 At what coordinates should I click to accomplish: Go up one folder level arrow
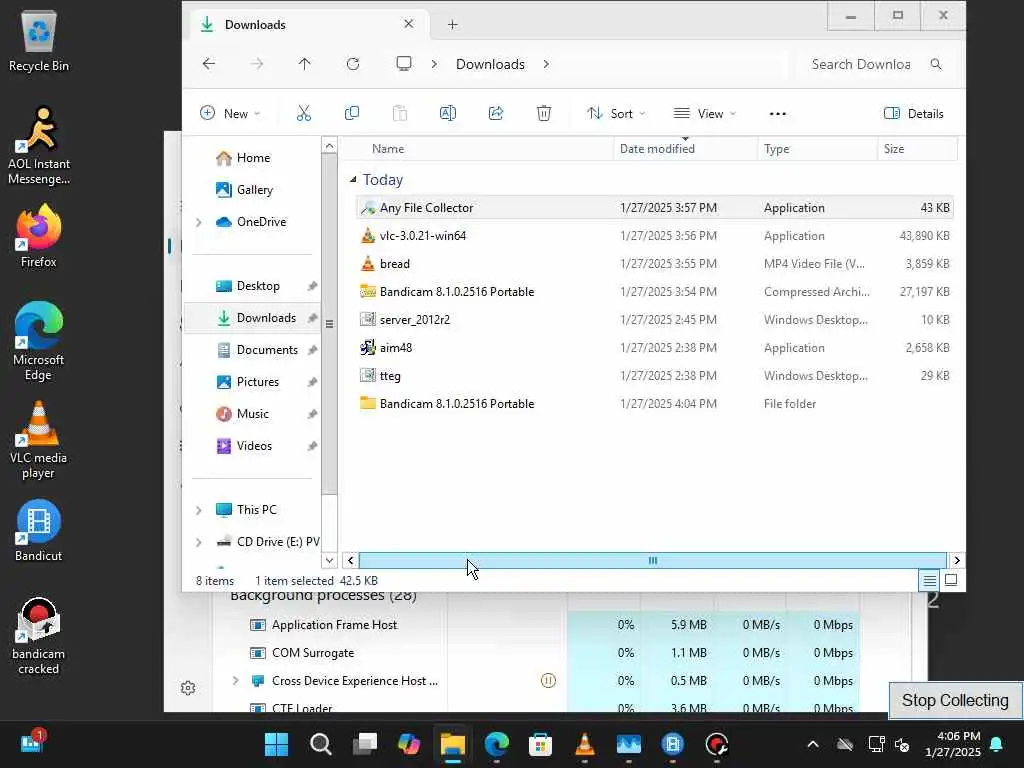click(304, 63)
